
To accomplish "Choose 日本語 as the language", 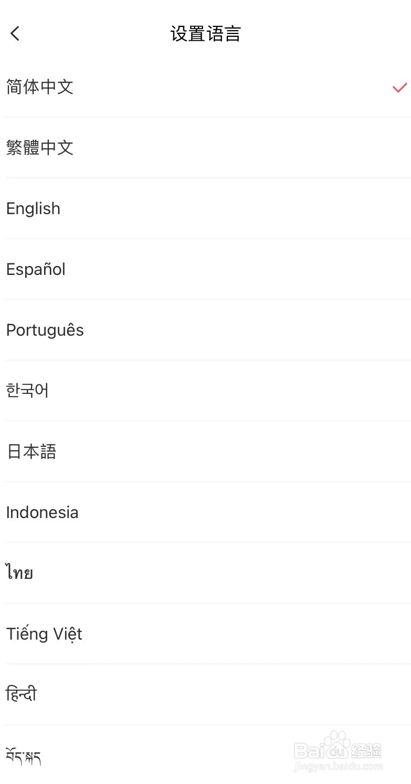I will pyautogui.click(x=206, y=452).
